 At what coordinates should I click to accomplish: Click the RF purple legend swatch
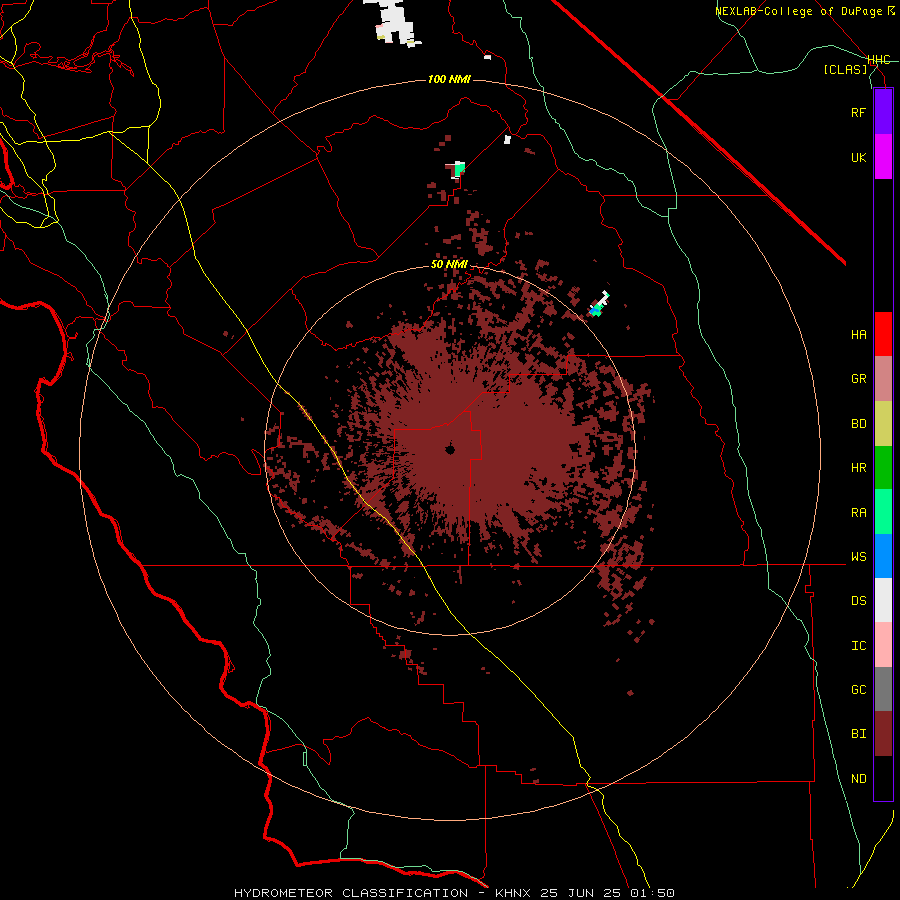coord(883,112)
